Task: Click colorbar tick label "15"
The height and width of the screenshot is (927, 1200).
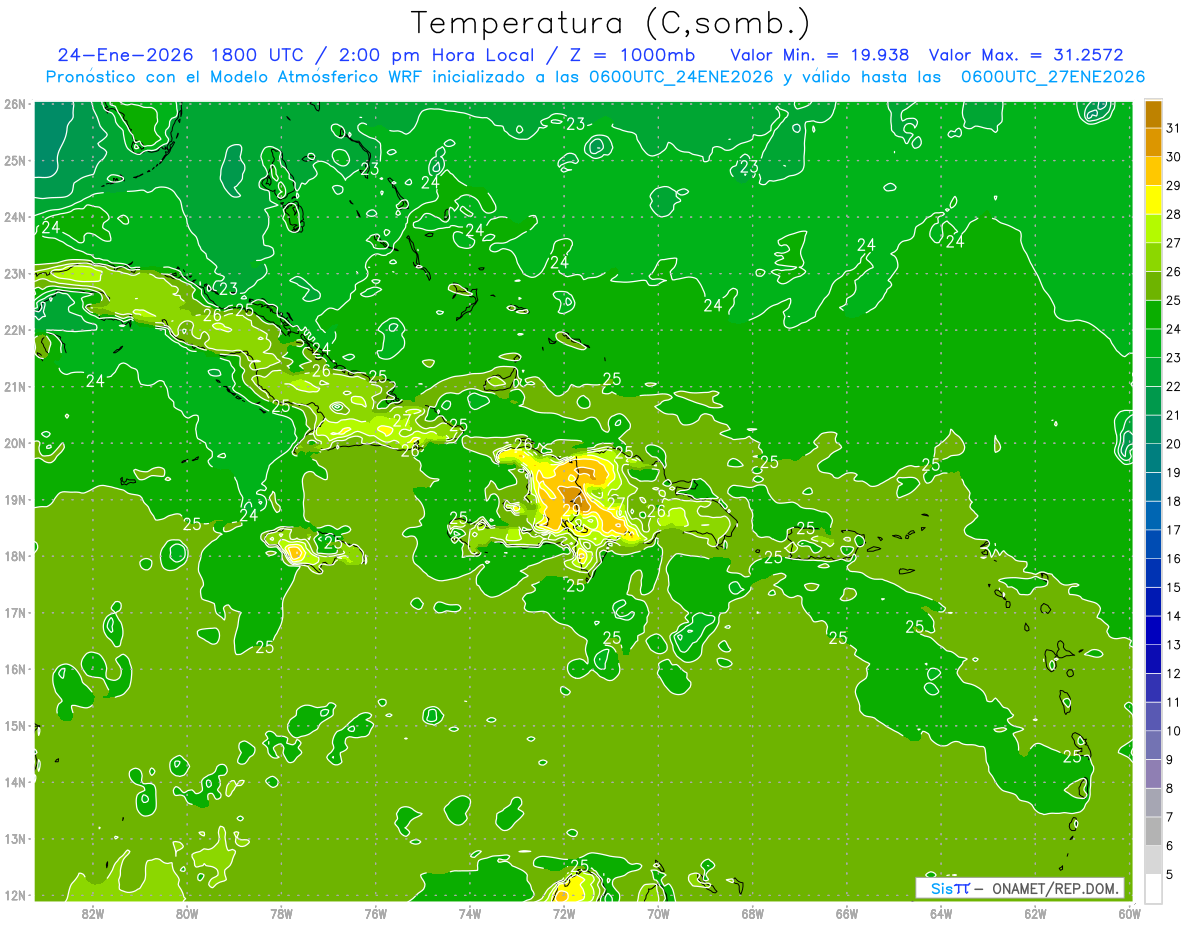Action: pos(1174,587)
